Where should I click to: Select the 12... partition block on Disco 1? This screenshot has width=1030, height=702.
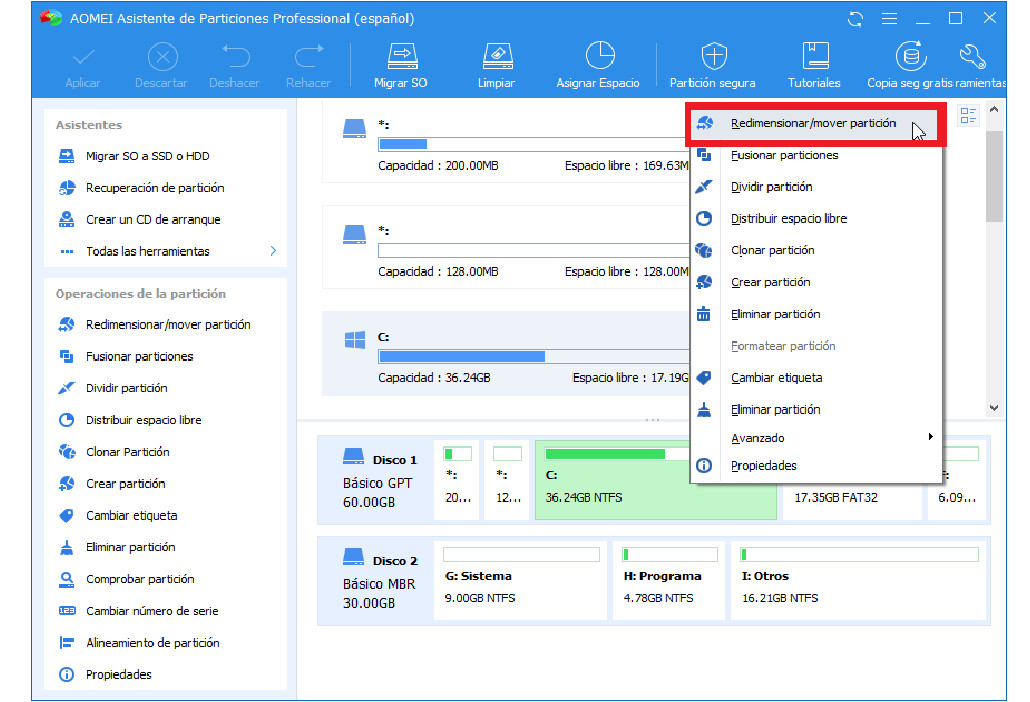tap(506, 480)
